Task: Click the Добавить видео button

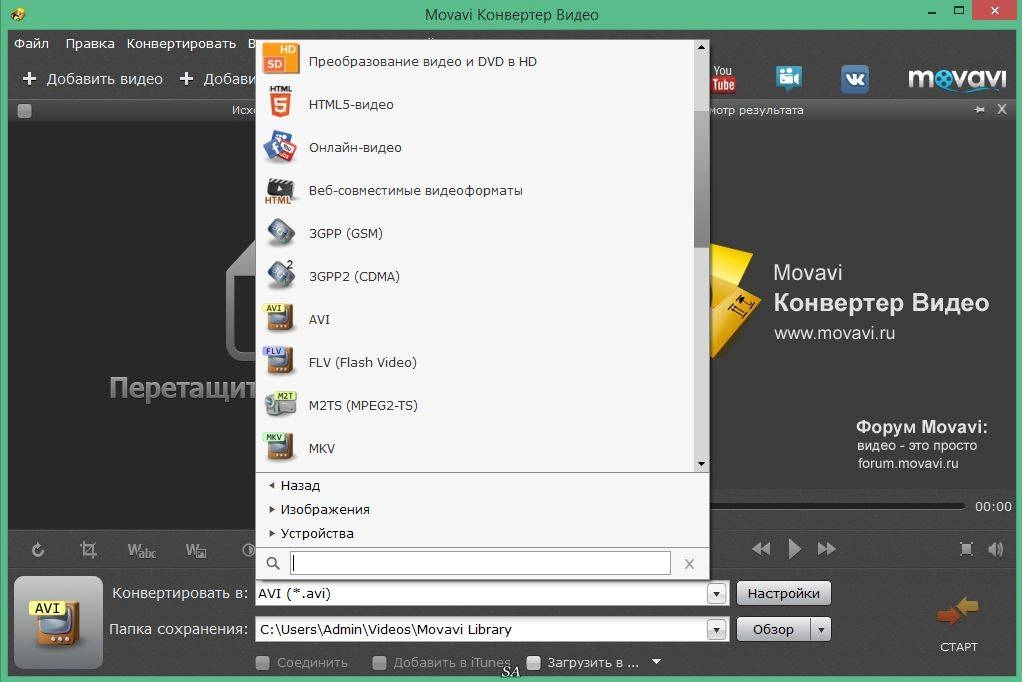Action: click(93, 79)
